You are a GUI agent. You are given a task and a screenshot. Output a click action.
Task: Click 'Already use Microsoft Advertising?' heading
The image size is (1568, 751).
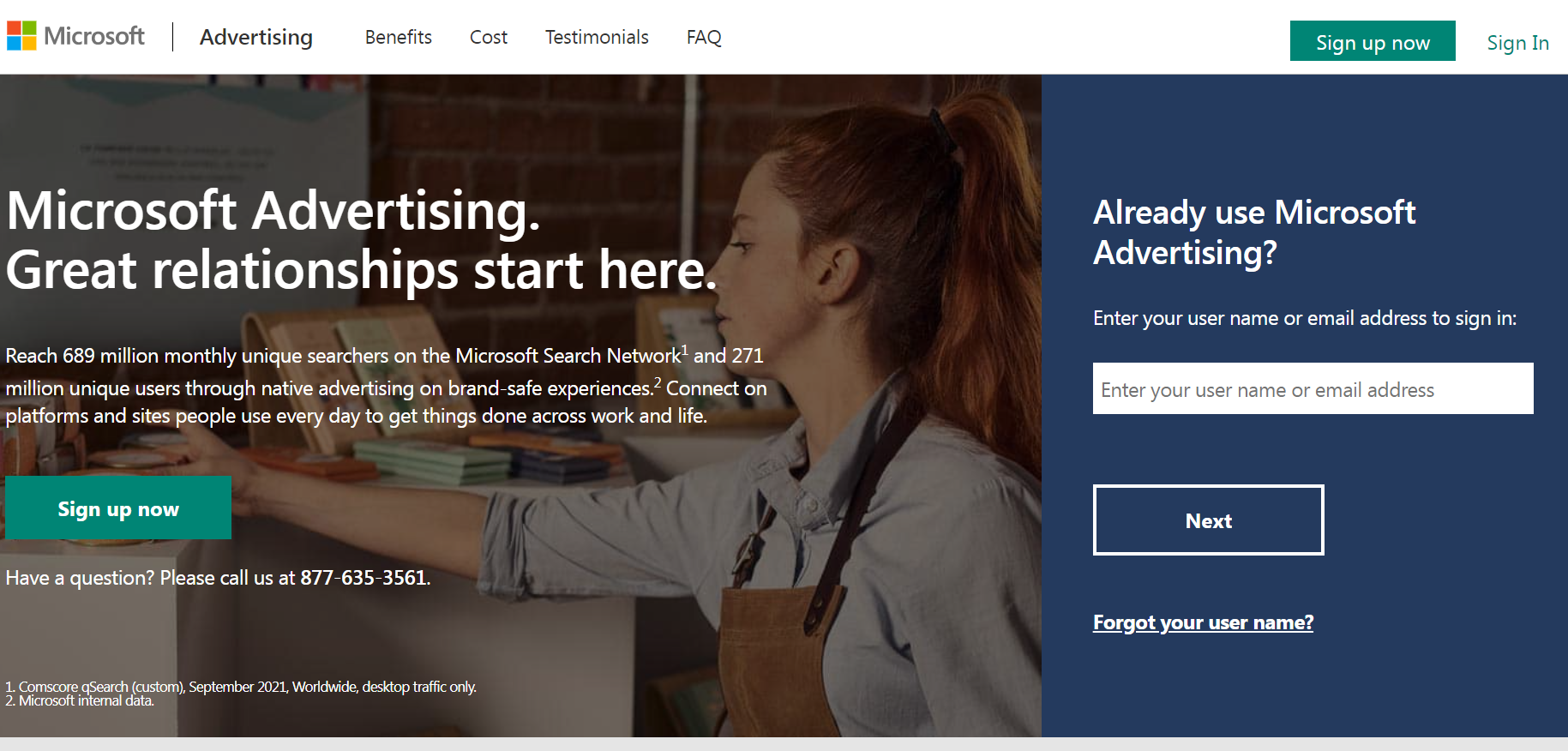tap(1254, 232)
